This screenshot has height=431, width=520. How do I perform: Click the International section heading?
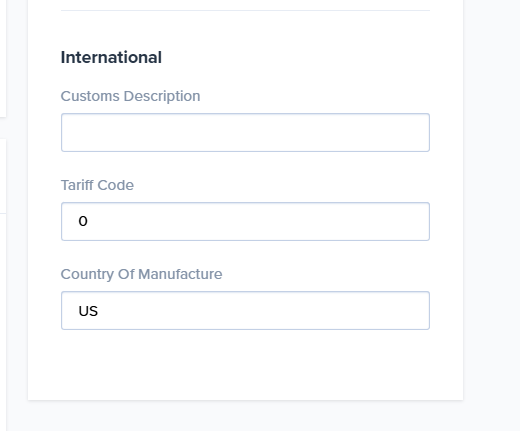point(111,57)
